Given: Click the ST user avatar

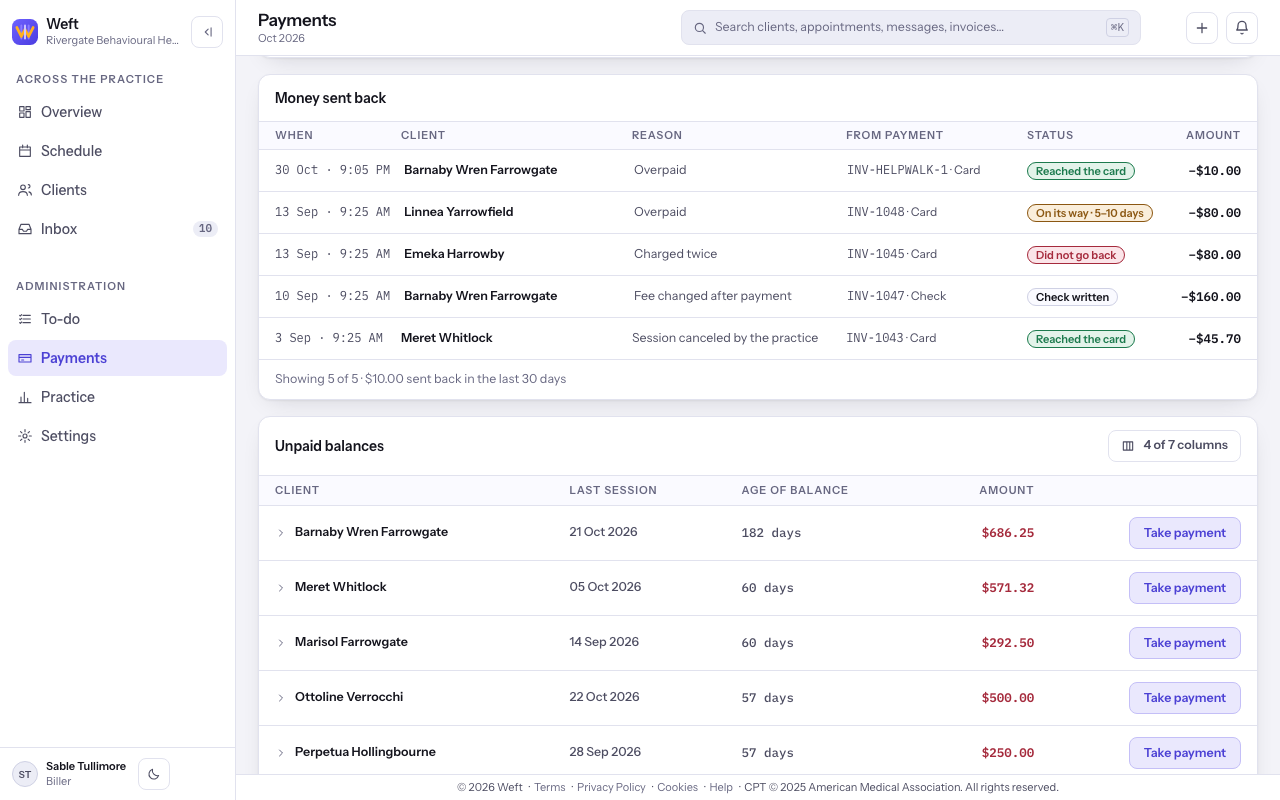Looking at the screenshot, I should pyautogui.click(x=25, y=774).
